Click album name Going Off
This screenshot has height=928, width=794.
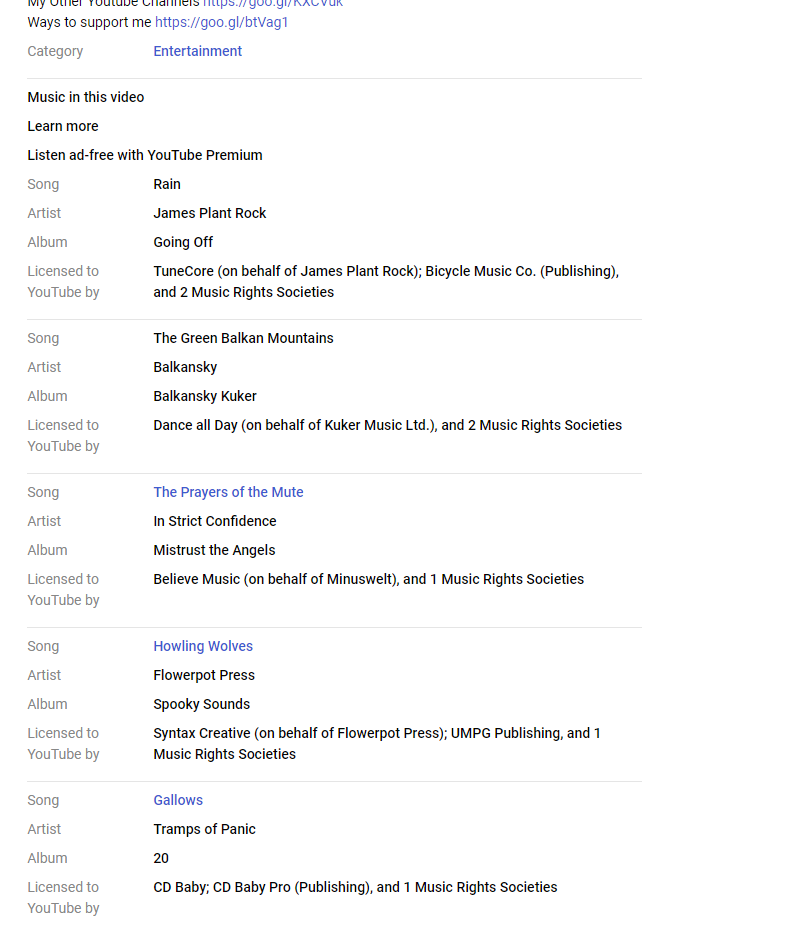(x=183, y=242)
